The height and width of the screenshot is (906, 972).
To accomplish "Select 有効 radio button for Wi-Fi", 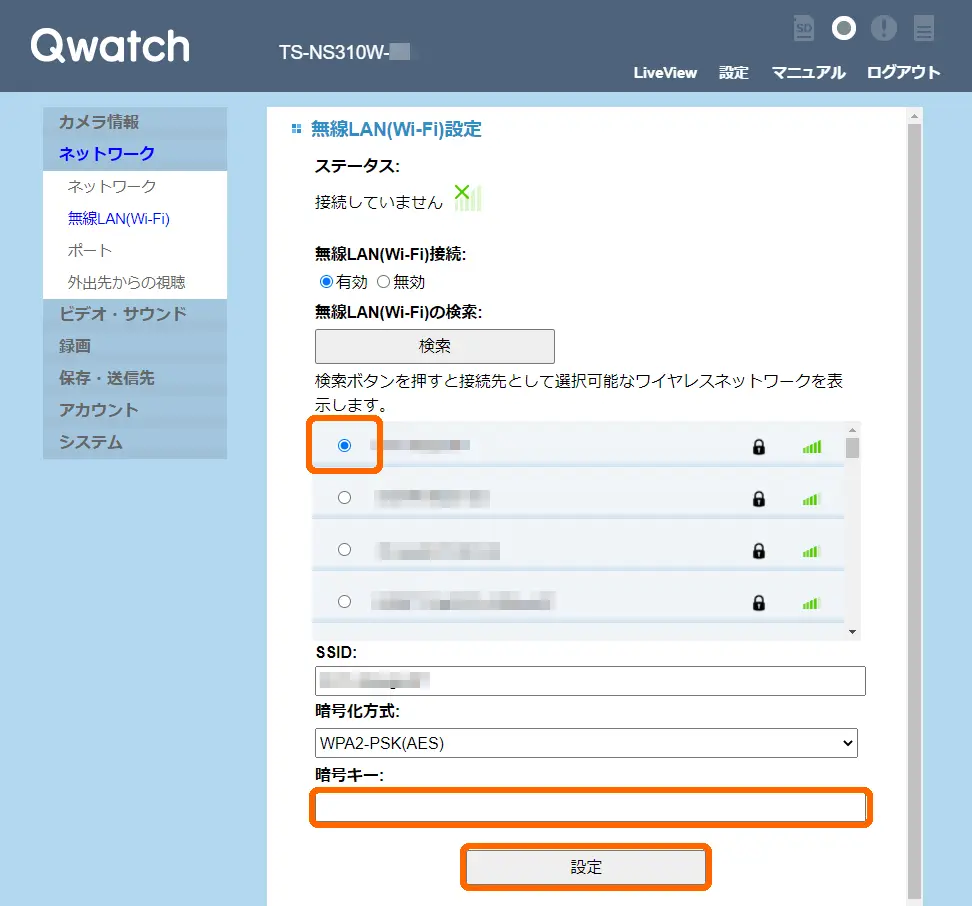I will click(x=326, y=282).
